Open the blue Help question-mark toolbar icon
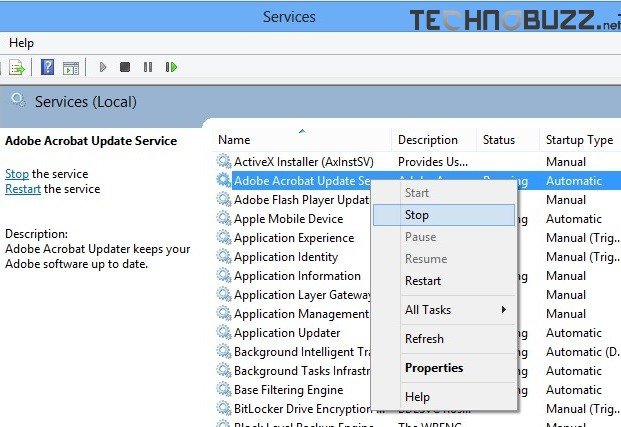Screen dimensions: 621x427 coord(47,67)
